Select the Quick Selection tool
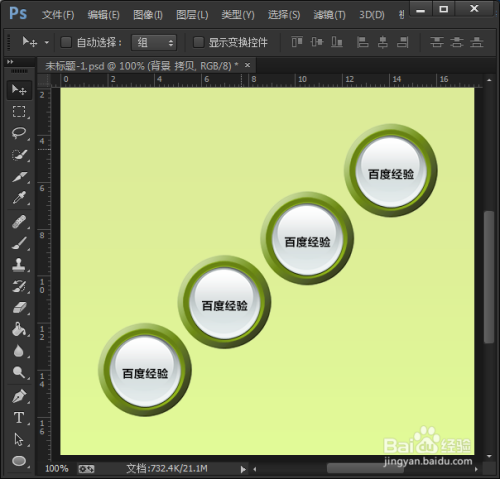 [x=19, y=155]
